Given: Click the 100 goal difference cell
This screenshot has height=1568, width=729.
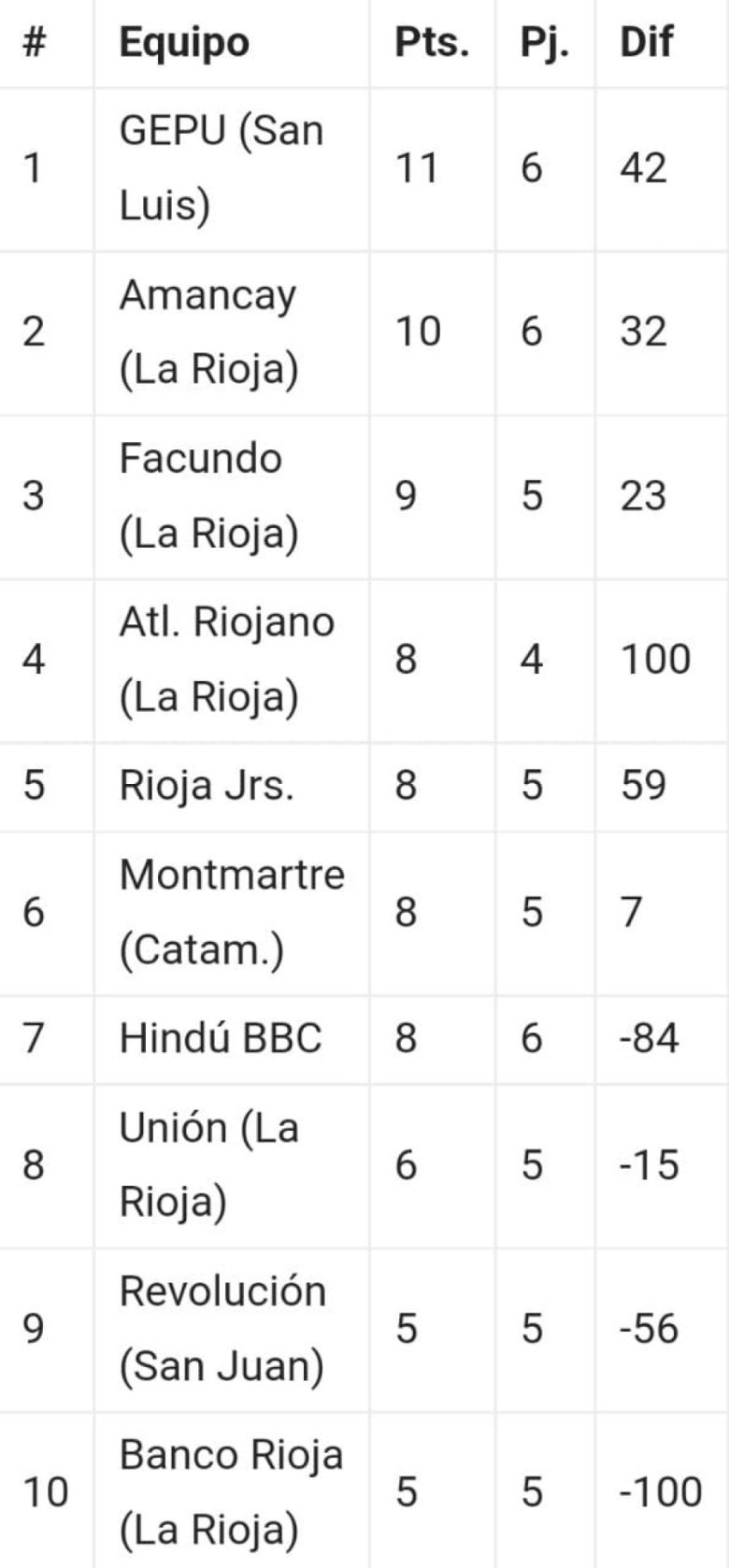Looking at the screenshot, I should [655, 660].
